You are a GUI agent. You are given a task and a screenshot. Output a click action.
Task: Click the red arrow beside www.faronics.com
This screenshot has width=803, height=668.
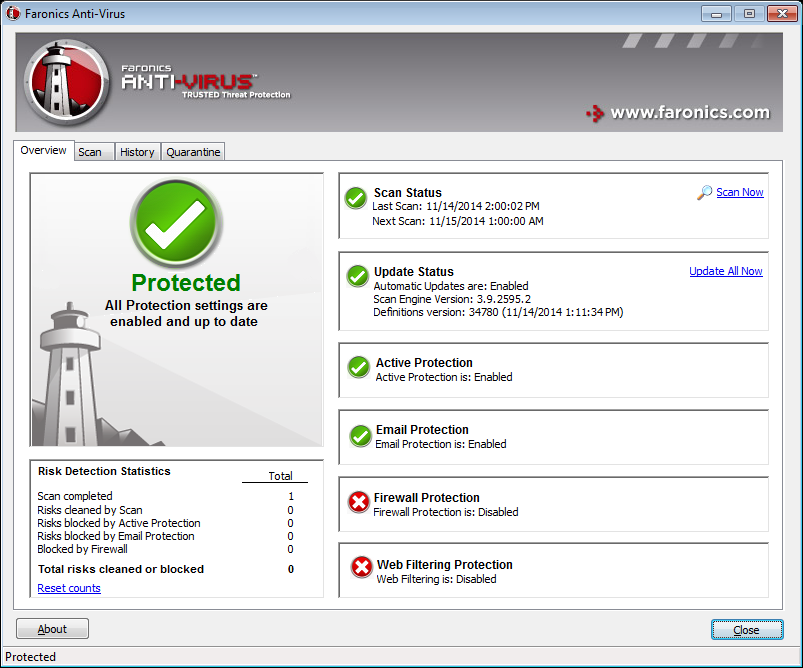click(597, 113)
